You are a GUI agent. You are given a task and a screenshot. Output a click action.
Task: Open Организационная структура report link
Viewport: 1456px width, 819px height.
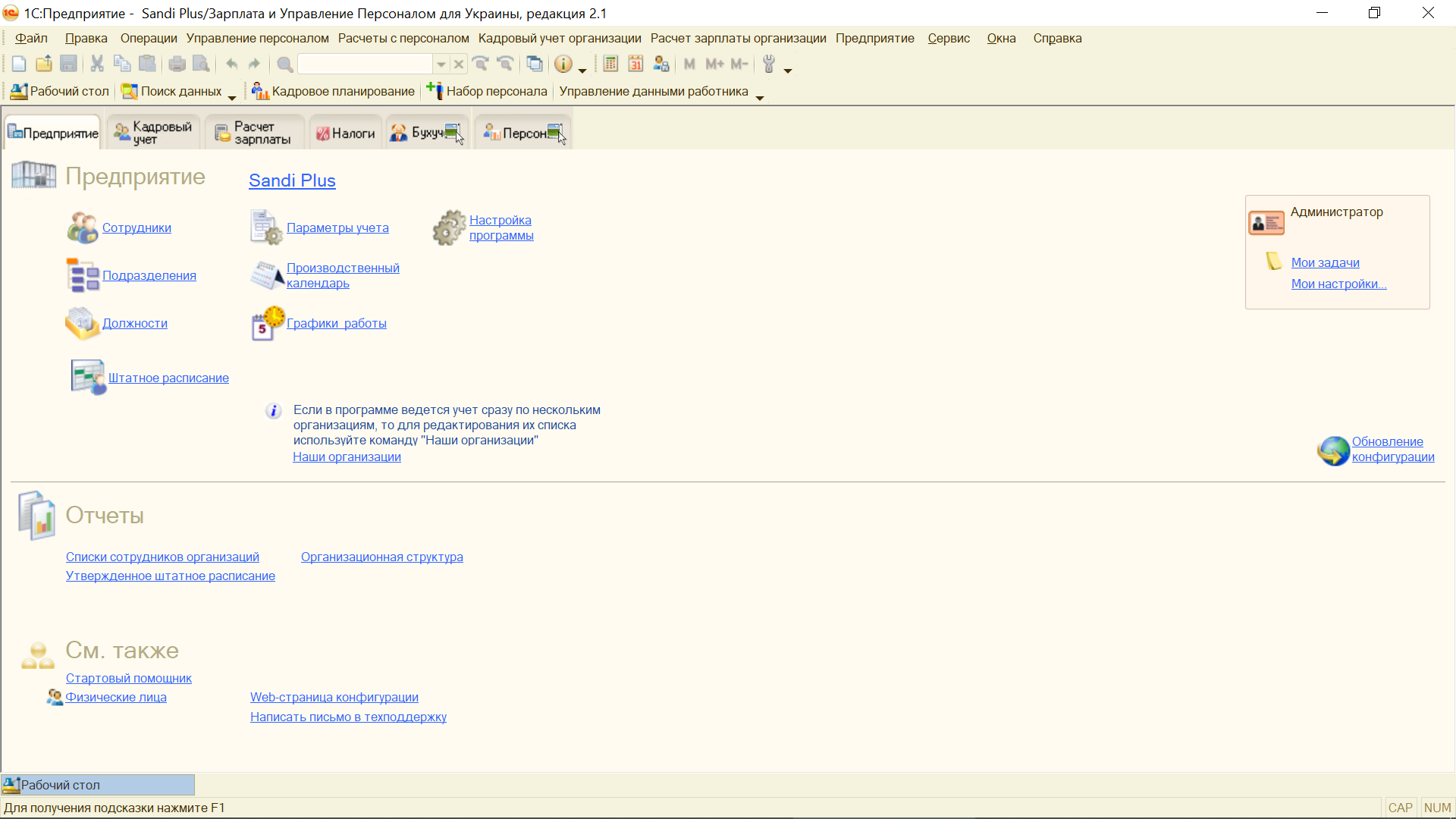381,557
